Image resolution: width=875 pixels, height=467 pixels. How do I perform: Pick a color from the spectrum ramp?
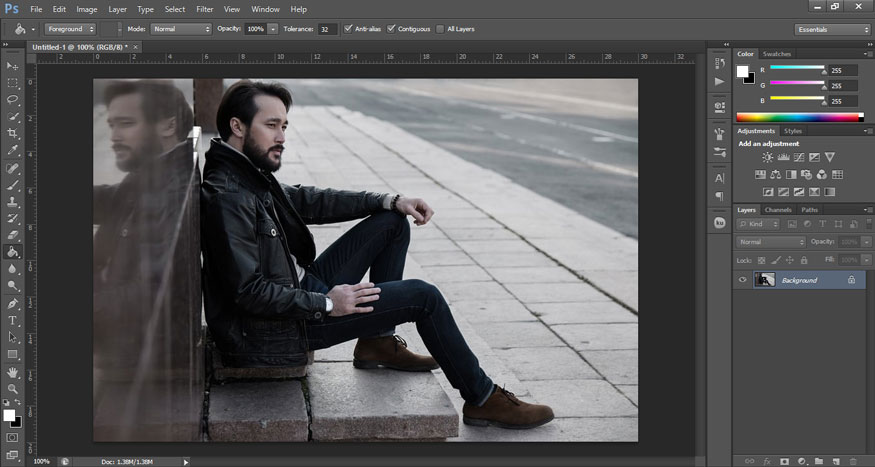click(800, 117)
